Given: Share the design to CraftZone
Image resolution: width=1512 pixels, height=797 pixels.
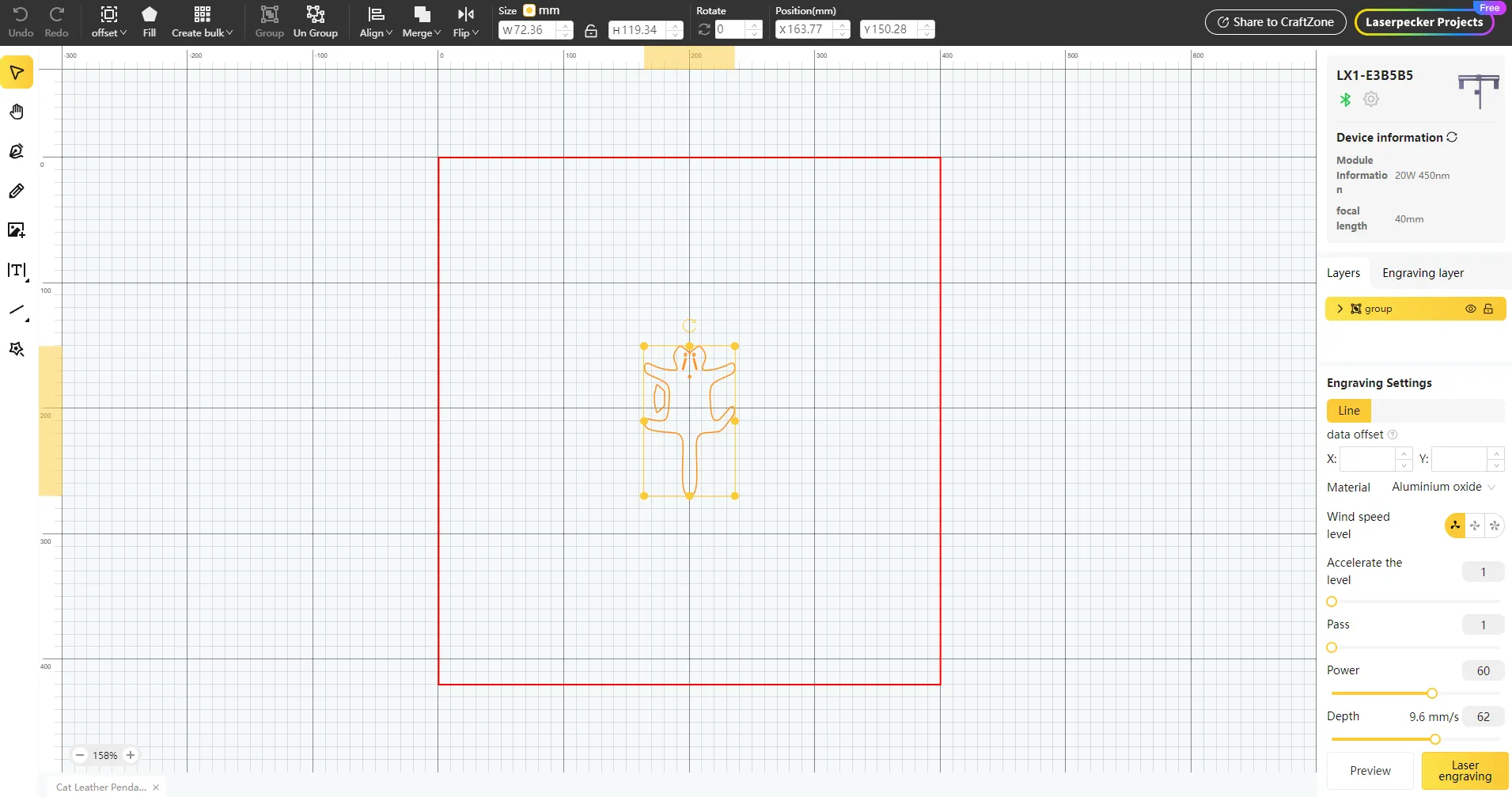Looking at the screenshot, I should pos(1275,22).
